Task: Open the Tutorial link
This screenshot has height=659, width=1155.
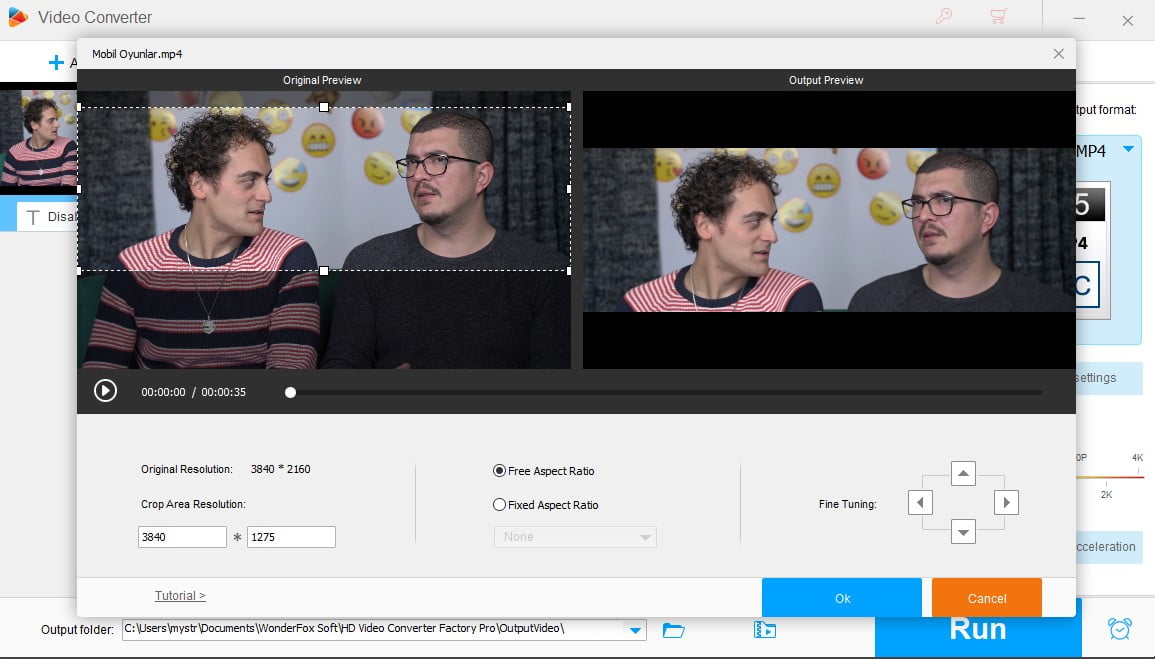Action: coord(180,595)
